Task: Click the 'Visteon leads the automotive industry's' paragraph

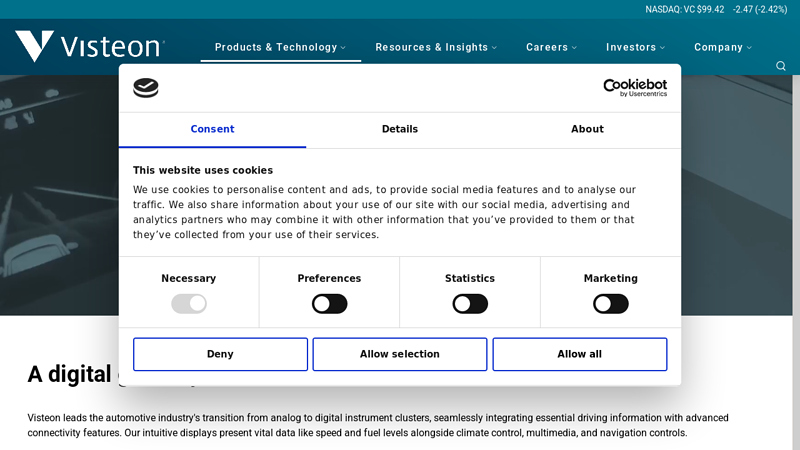Action: click(378, 425)
